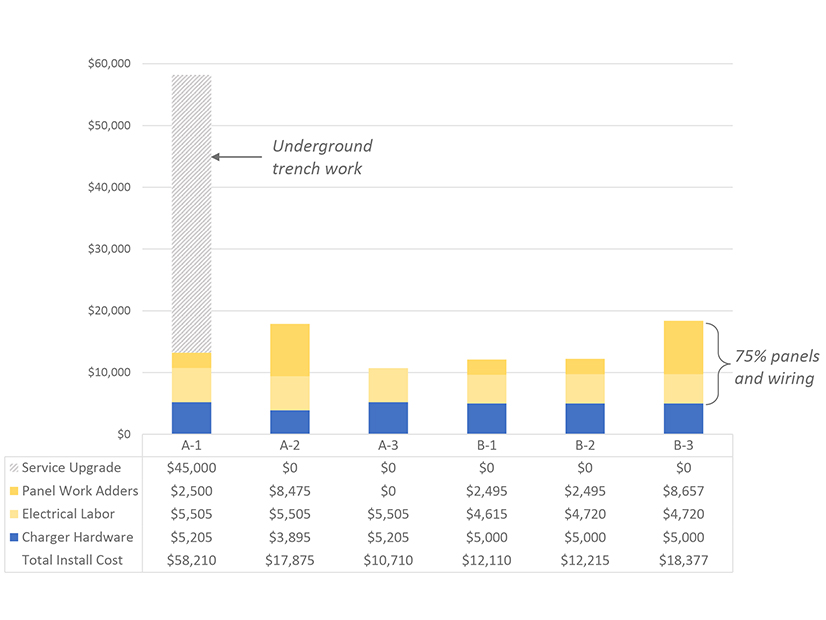Click the hatched Service Upgrade bar above A-1
Image resolution: width=826 pixels, height=620 pixels.
pos(190,200)
